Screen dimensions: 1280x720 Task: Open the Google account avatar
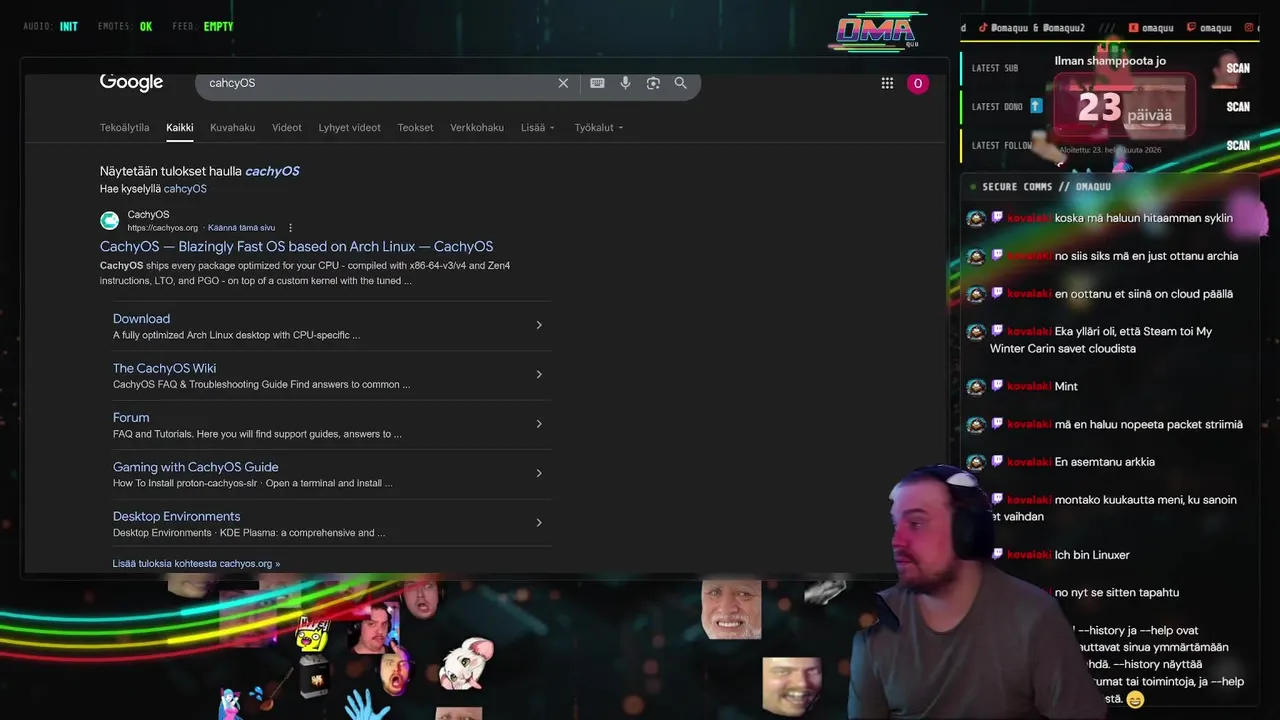click(917, 83)
